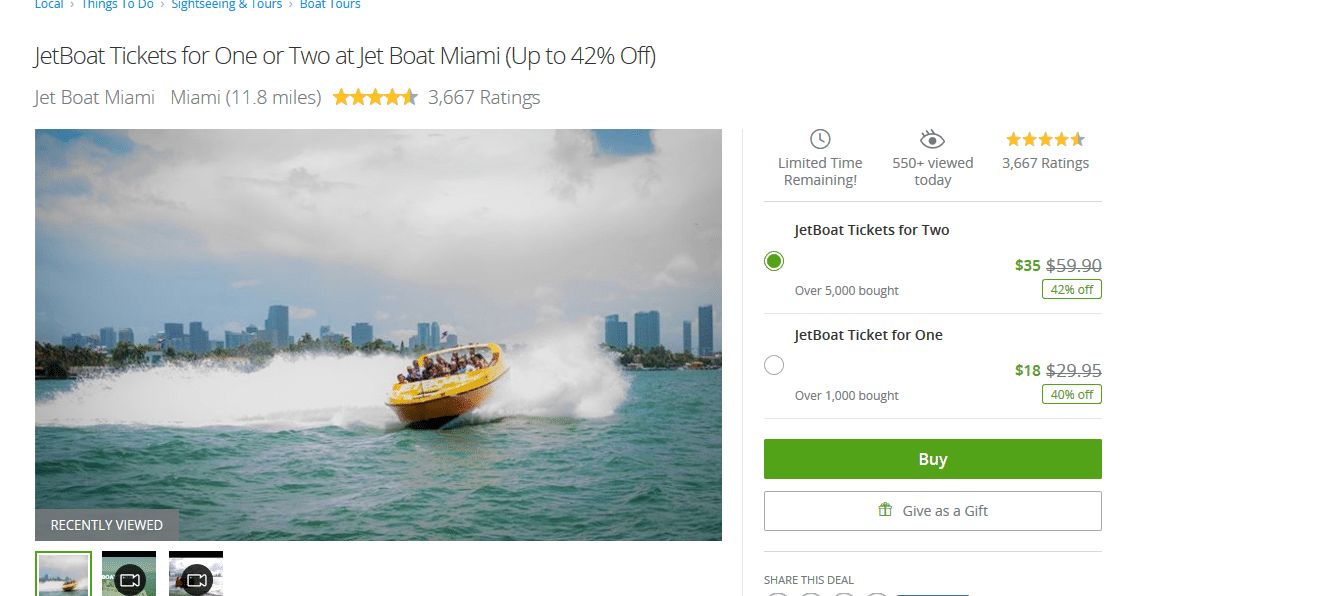Screen dimensions: 1320x596
Task: Select the JetBoat Tickets for Two radio button
Action: [x=774, y=261]
